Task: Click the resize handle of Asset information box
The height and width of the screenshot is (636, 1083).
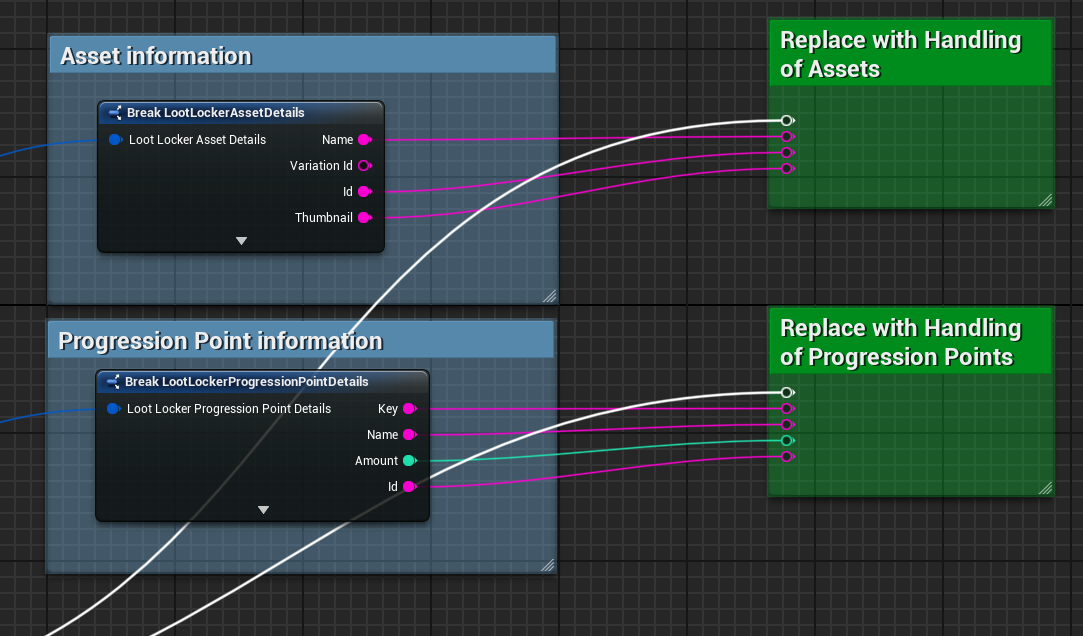Action: click(548, 295)
